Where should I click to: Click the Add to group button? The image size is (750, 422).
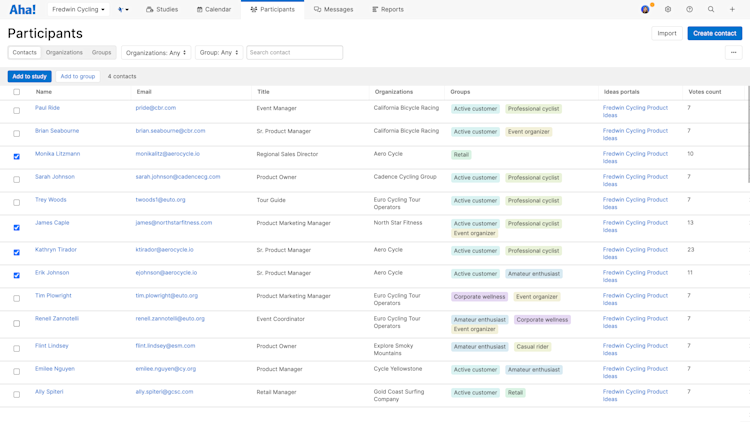click(77, 76)
